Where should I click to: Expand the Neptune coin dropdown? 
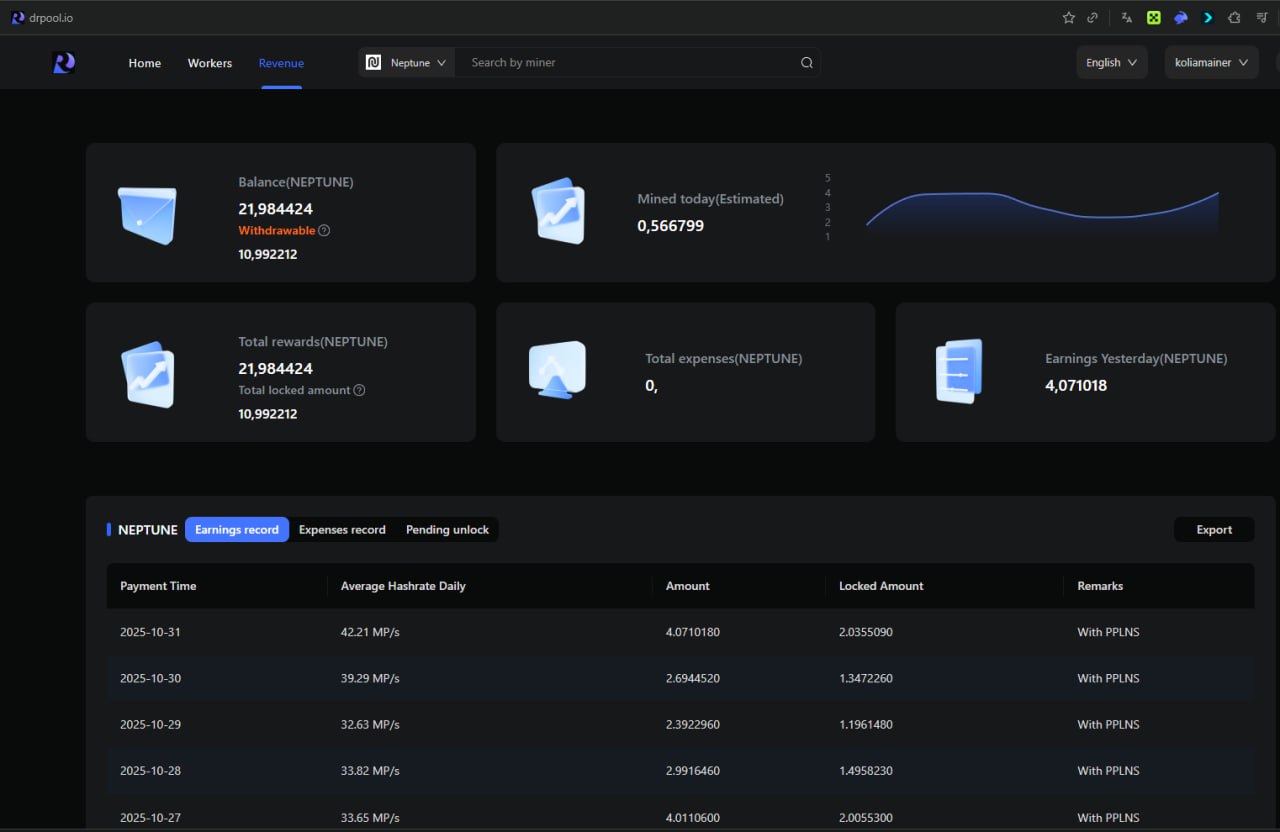407,63
